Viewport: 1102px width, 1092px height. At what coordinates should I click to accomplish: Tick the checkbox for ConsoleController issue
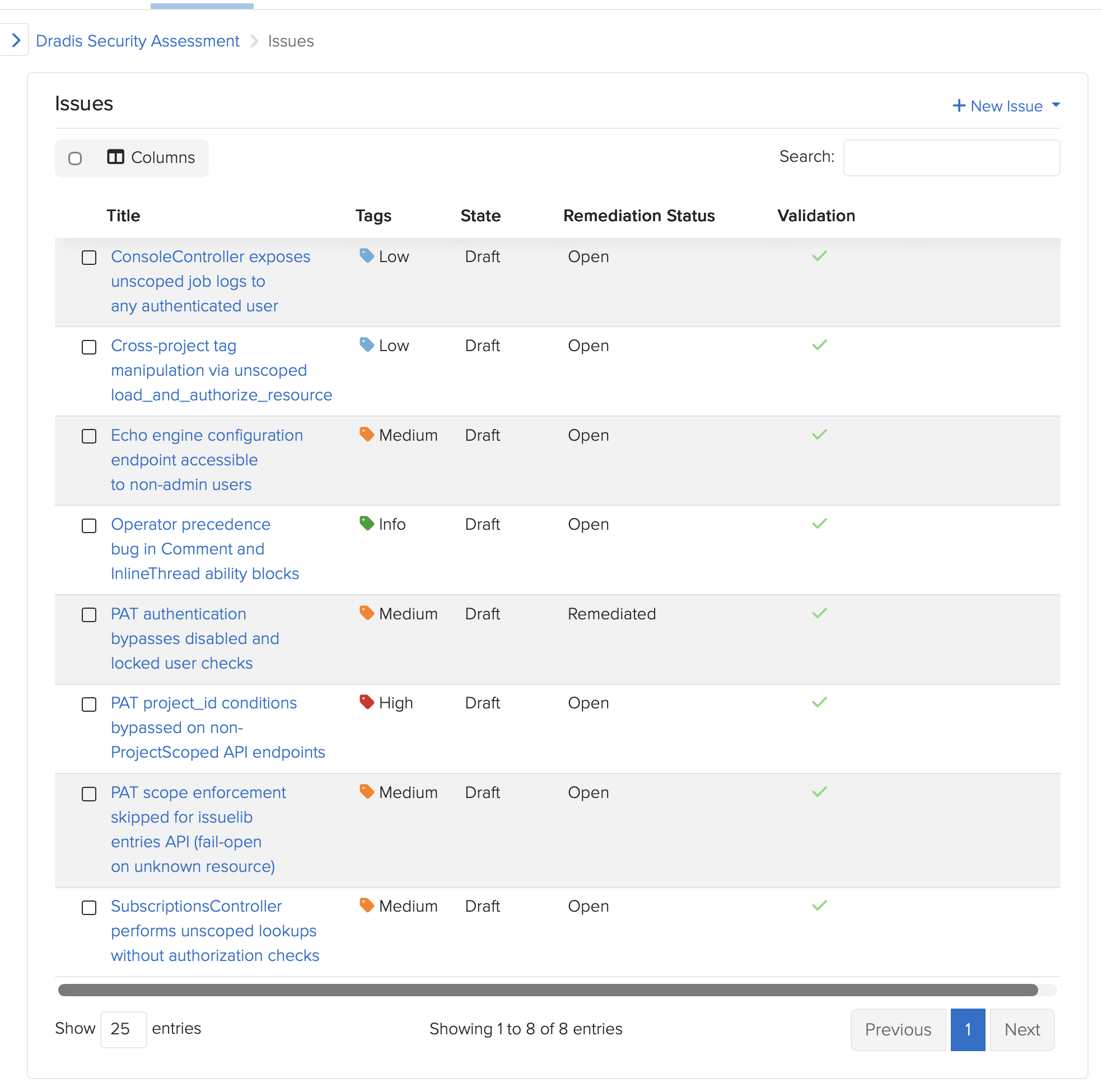click(89, 258)
